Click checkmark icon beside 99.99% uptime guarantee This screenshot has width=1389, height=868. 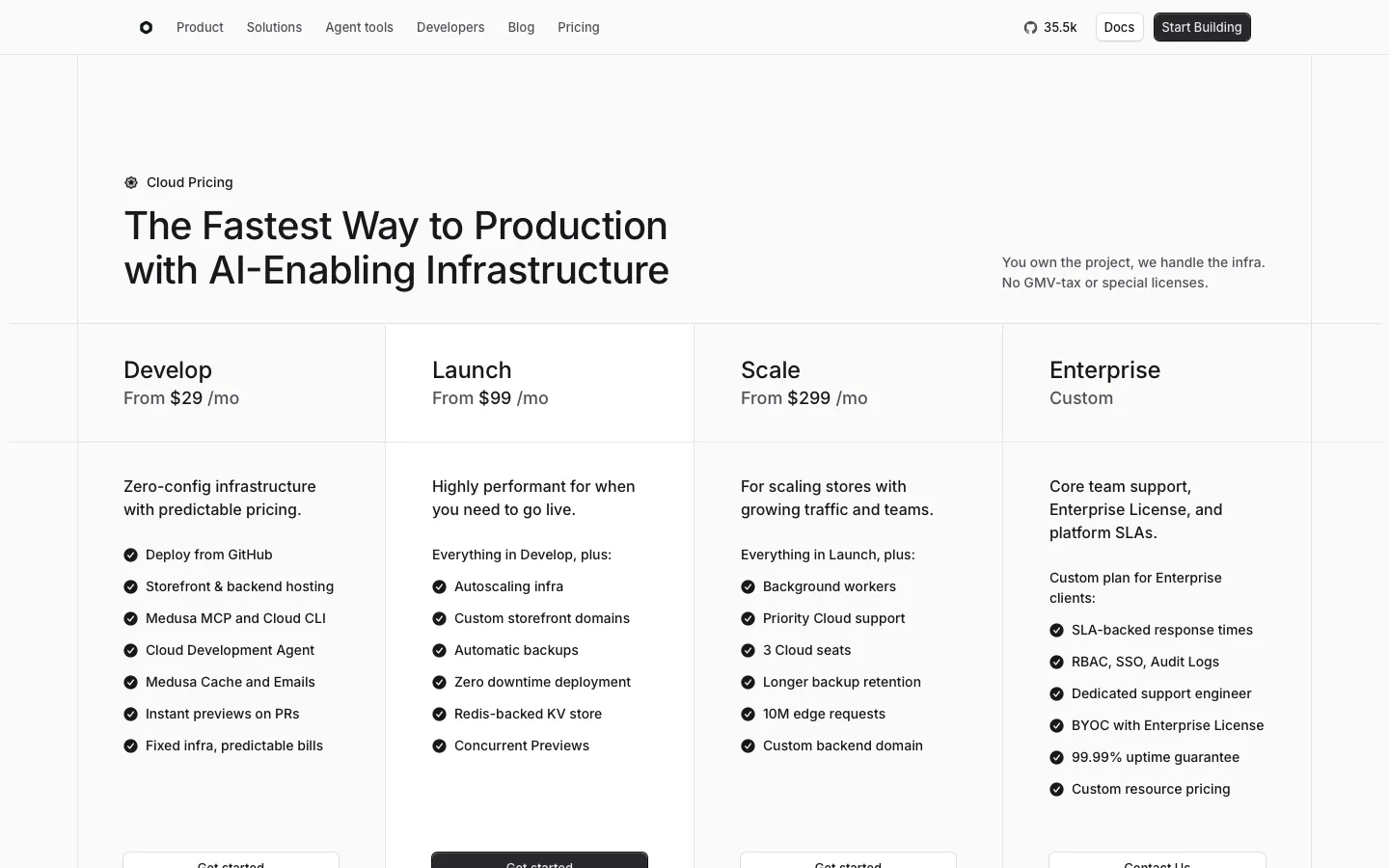[1056, 757]
